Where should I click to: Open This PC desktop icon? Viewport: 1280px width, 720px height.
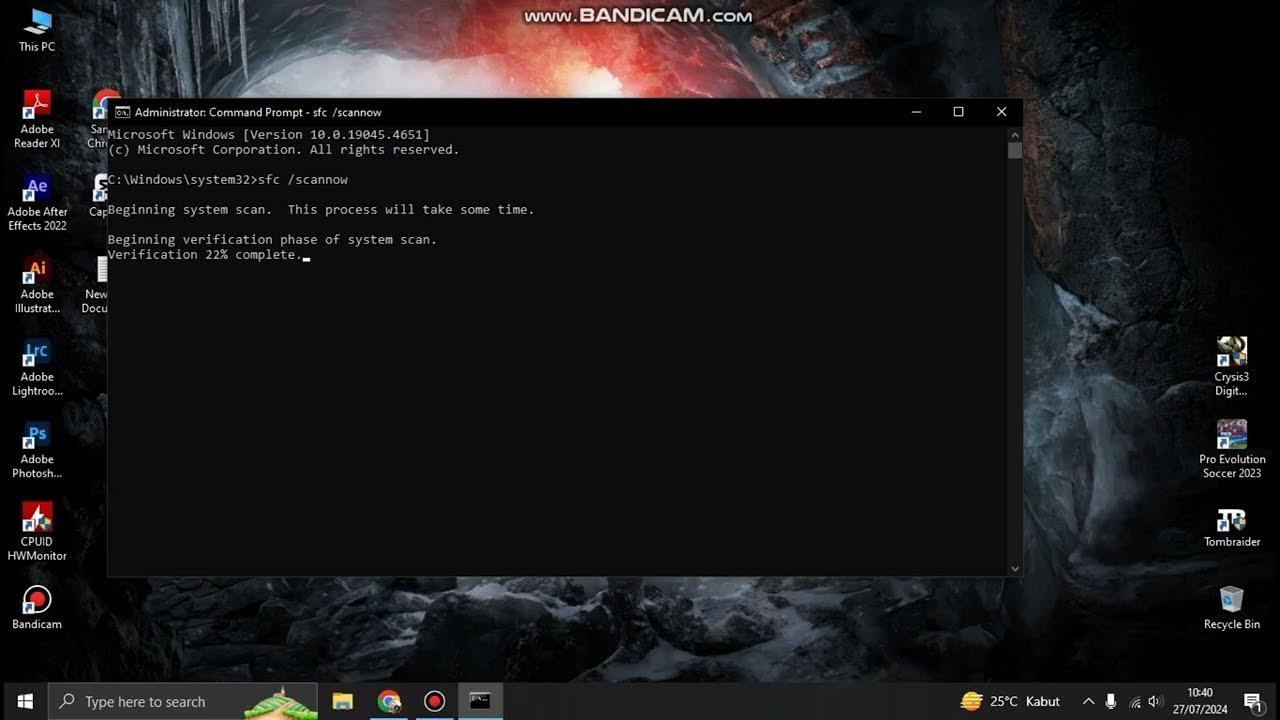pyautogui.click(x=37, y=30)
